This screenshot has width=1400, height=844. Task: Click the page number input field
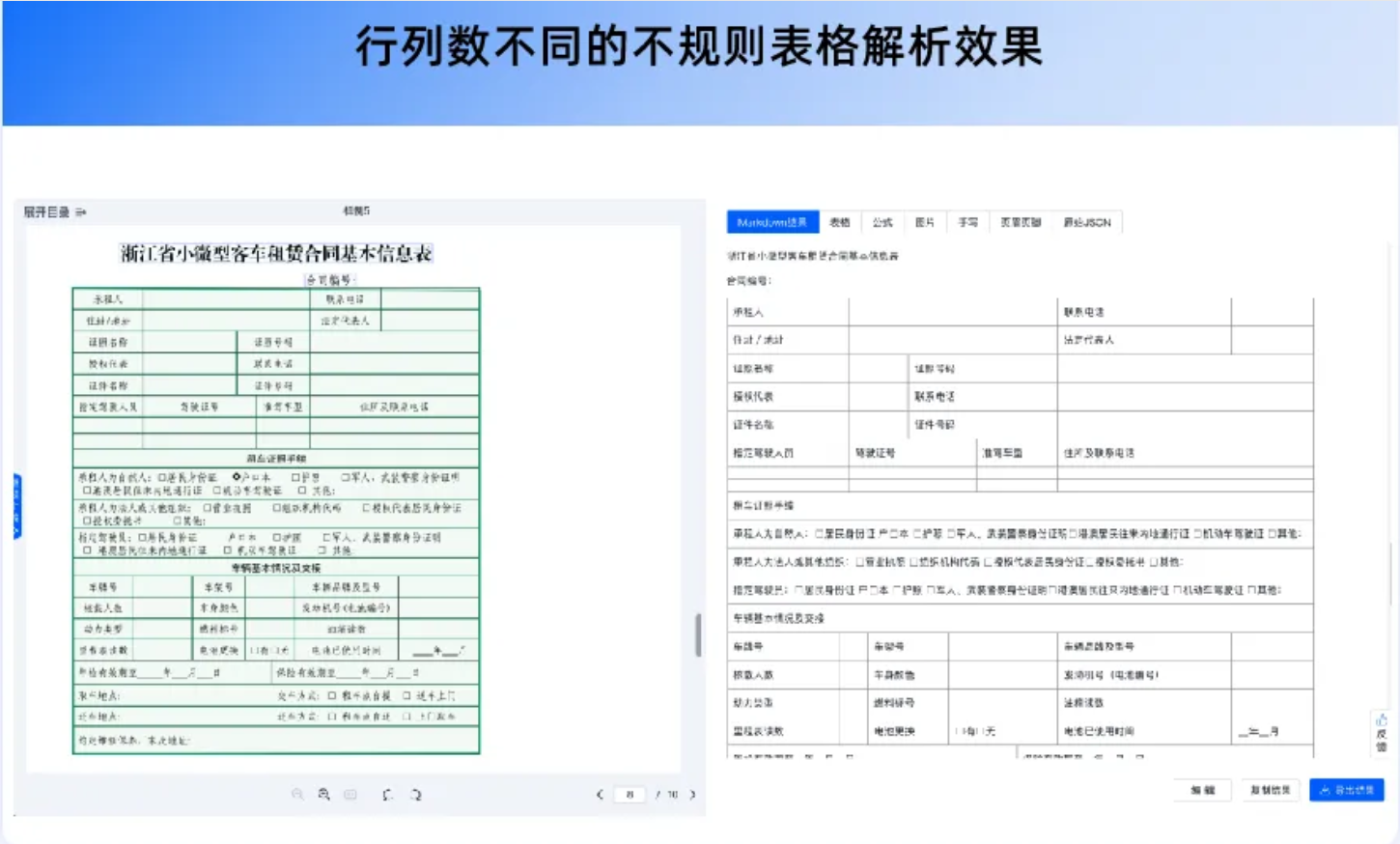(x=630, y=794)
